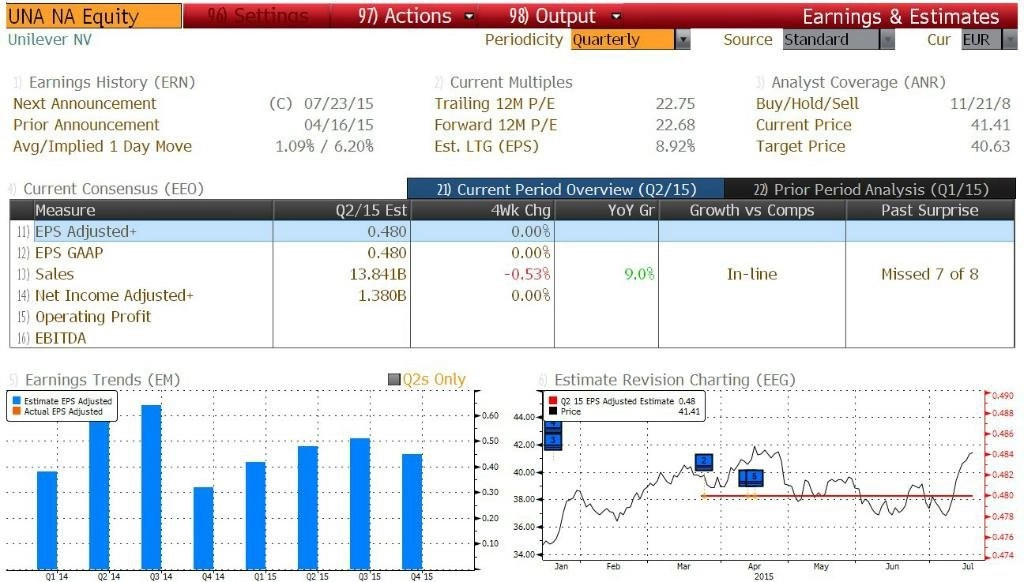Viewport: 1024px width, 582px height.
Task: Open Earnings Trends (EM) link
Action: (x=102, y=380)
